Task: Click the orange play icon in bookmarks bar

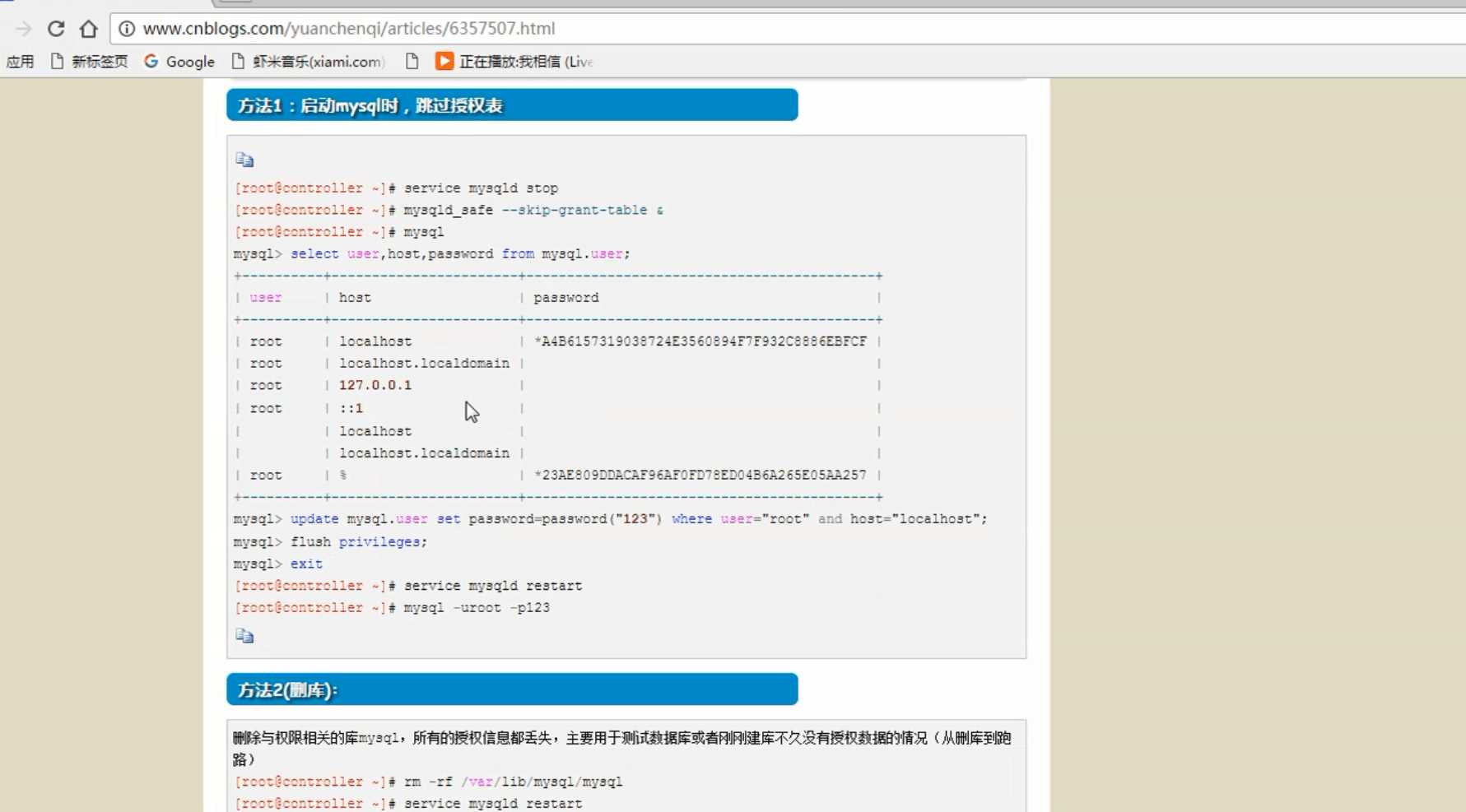Action: coord(444,61)
